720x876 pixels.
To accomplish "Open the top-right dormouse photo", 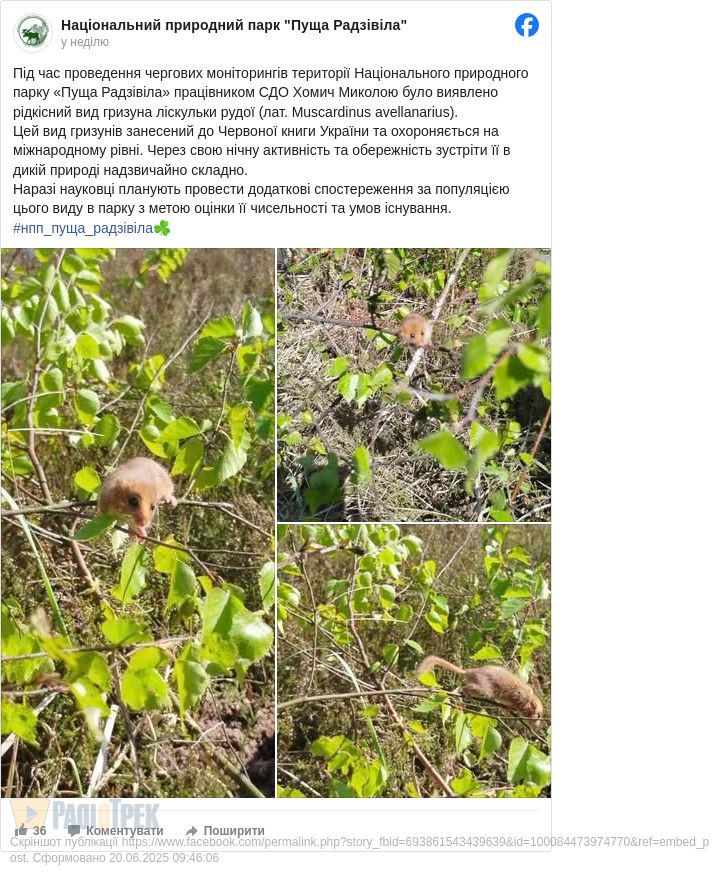I will click(414, 385).
